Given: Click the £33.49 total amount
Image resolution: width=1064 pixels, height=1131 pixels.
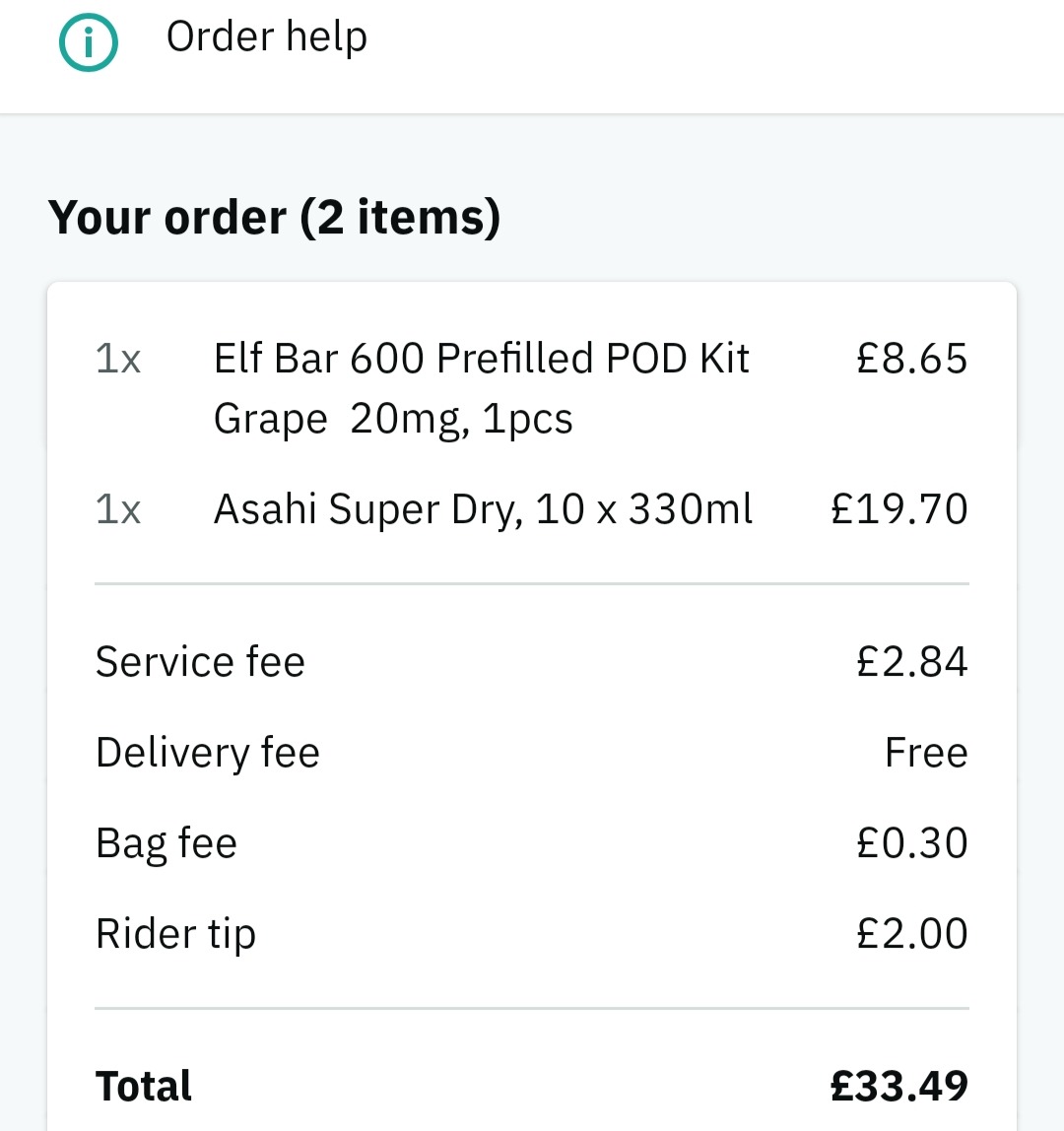Looking at the screenshot, I should 898,1086.
